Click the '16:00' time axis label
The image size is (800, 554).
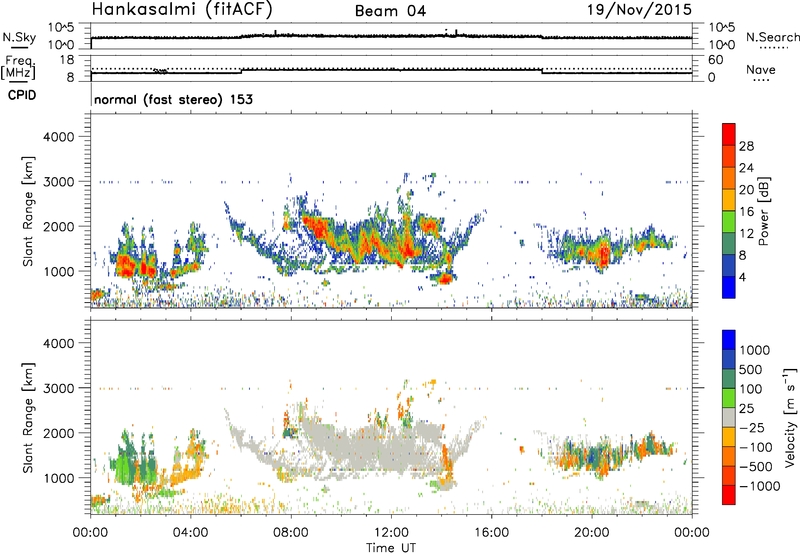[x=491, y=533]
